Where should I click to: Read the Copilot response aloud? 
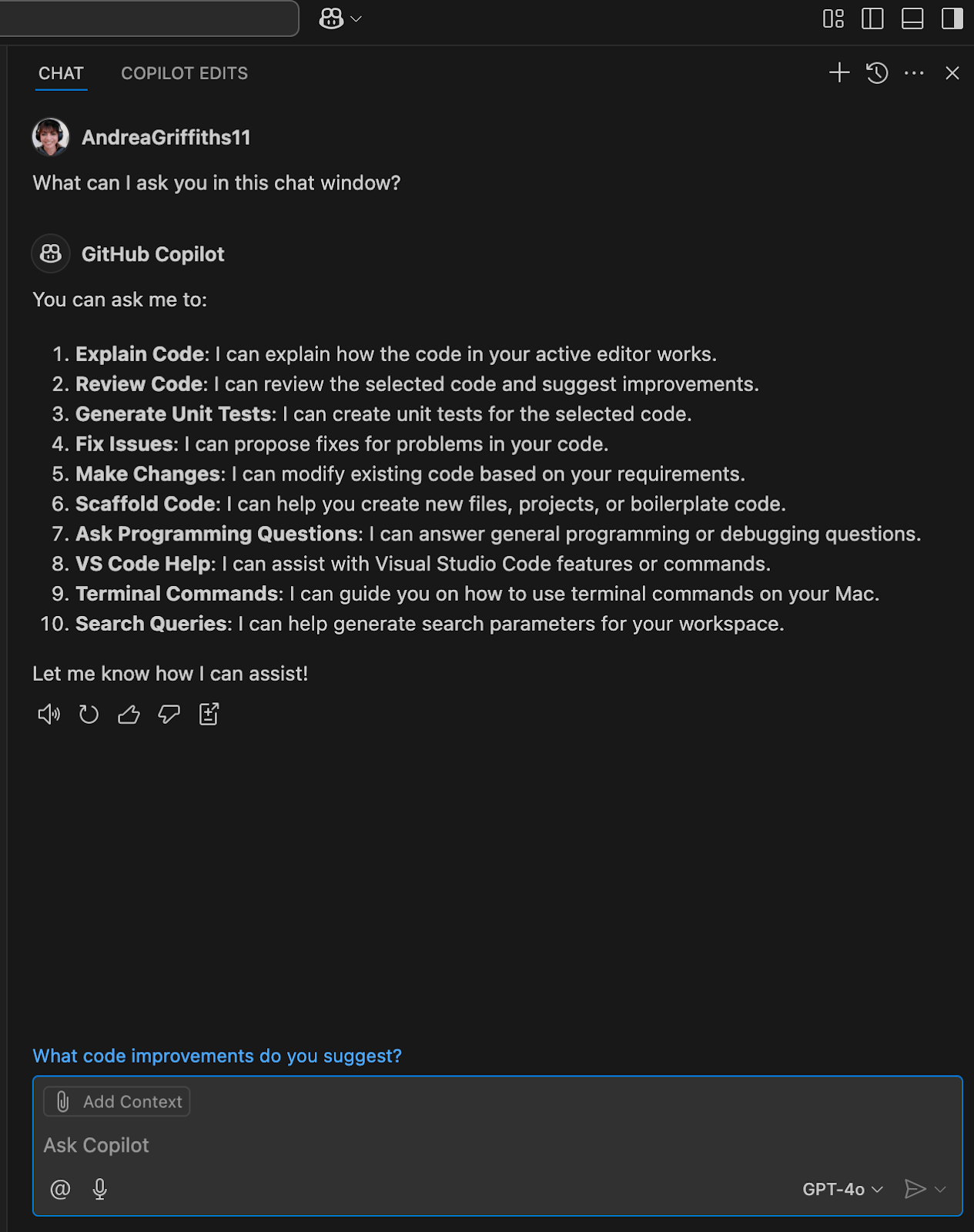(49, 715)
